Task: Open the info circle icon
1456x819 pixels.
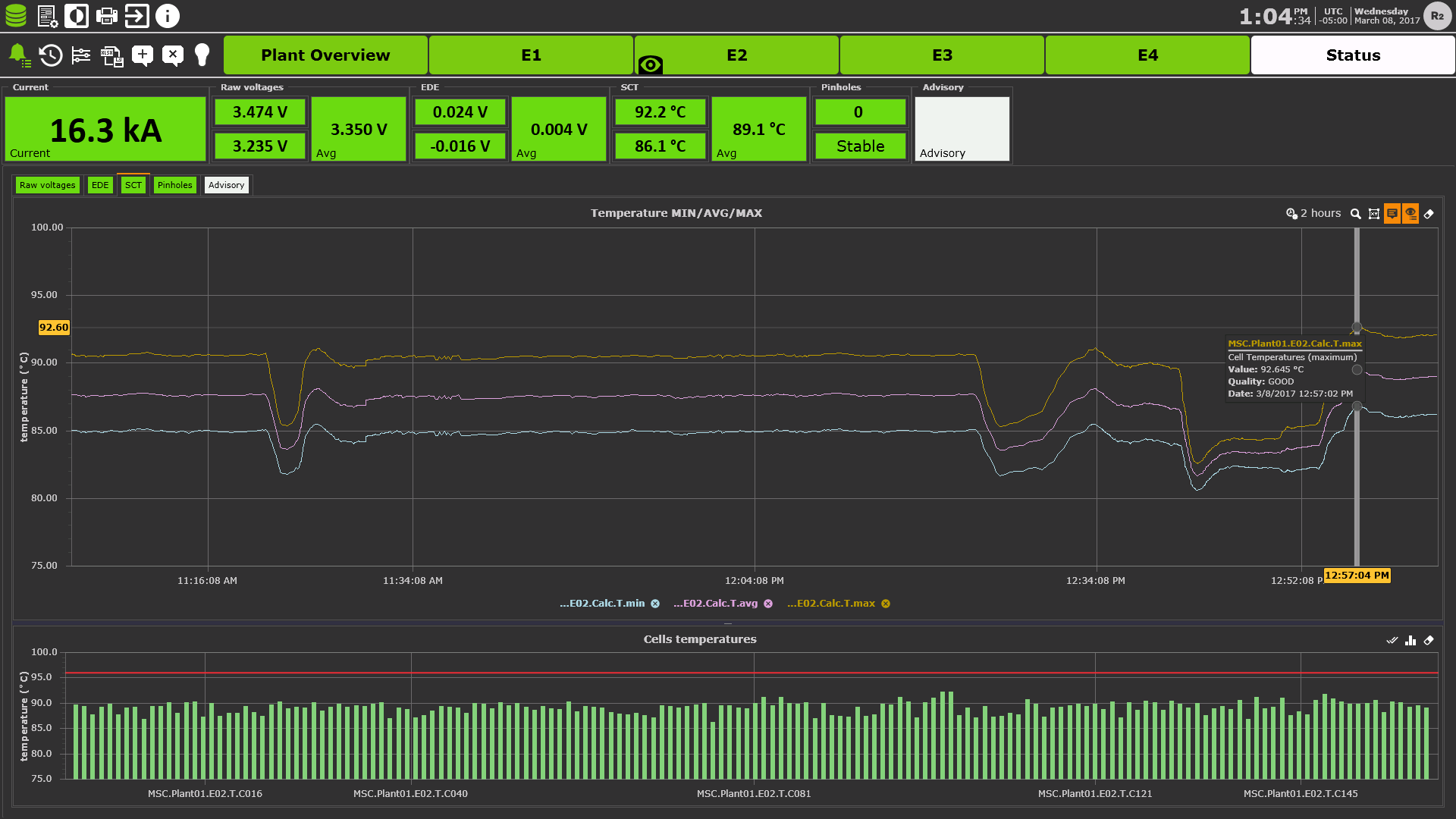Action: tap(168, 16)
